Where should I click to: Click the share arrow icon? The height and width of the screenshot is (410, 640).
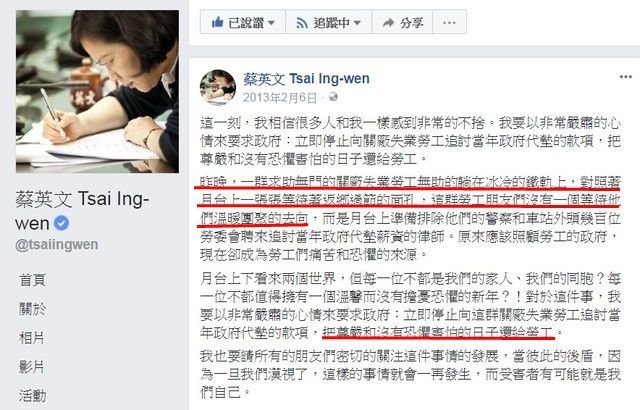(x=388, y=23)
